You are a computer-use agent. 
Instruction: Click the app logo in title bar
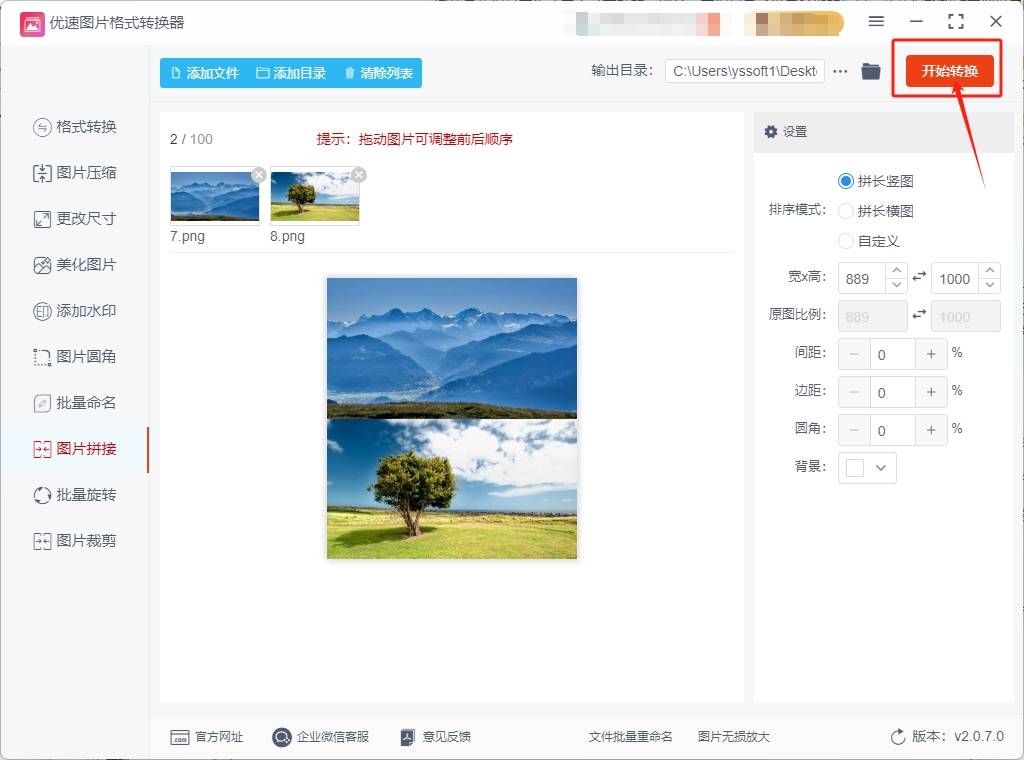(x=32, y=24)
